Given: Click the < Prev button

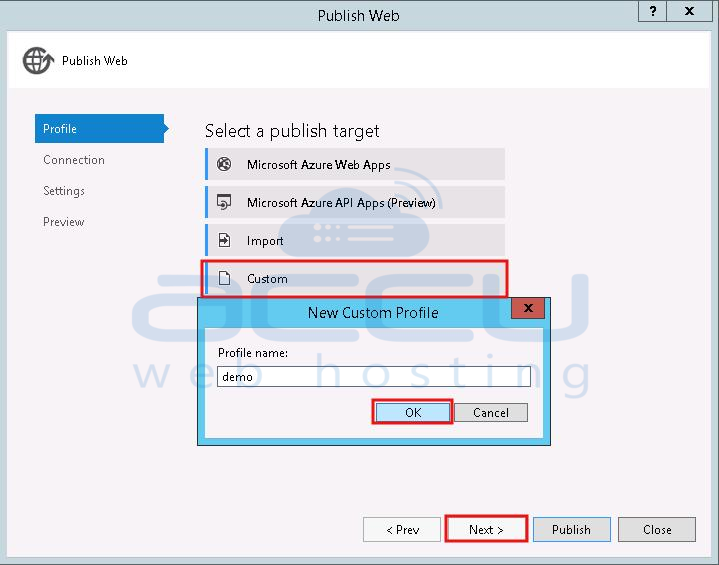Looking at the screenshot, I should (402, 530).
